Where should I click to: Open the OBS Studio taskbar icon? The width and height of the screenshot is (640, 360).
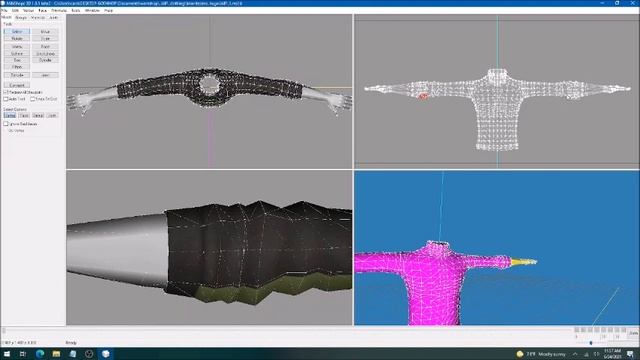pyautogui.click(x=89, y=354)
